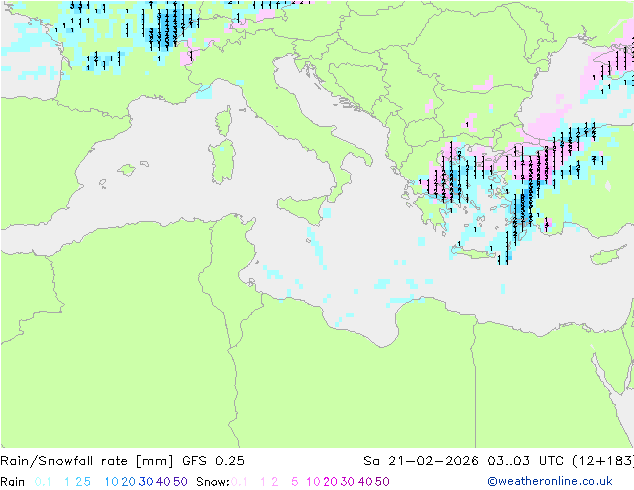Viewport: 634px width, 490px height.
Task: Pick the Snow 30 legend value
Action: click(348, 482)
